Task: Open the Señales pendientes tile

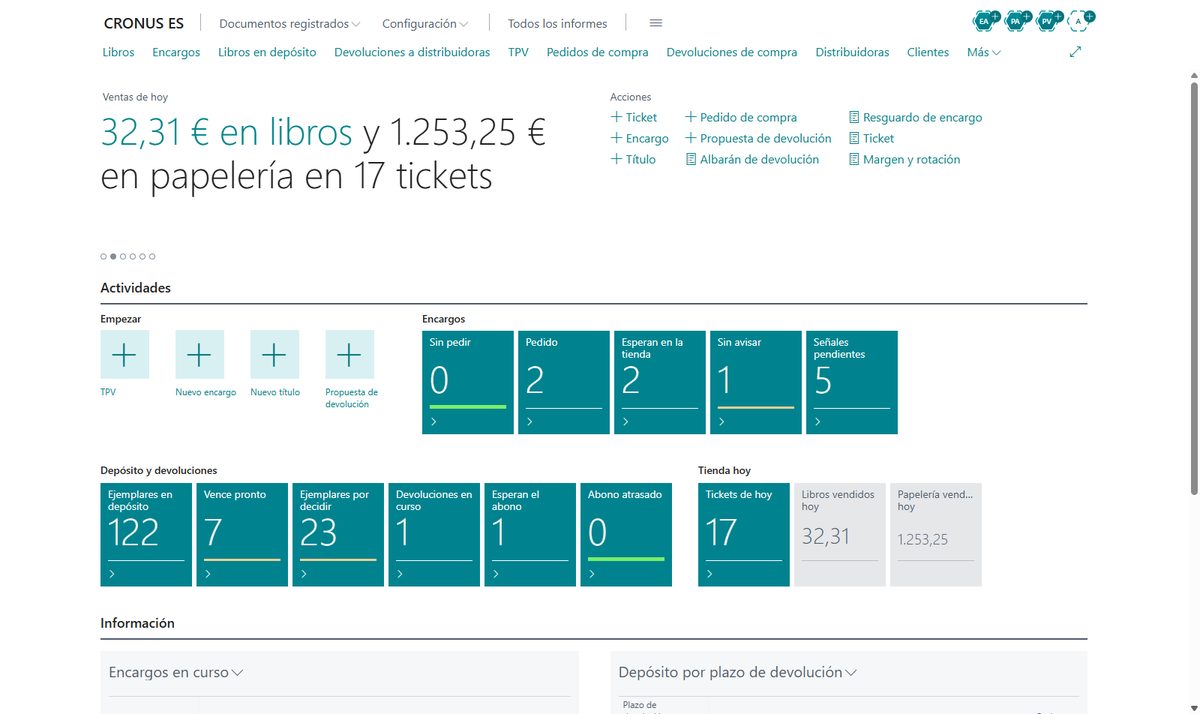Action: click(852, 382)
